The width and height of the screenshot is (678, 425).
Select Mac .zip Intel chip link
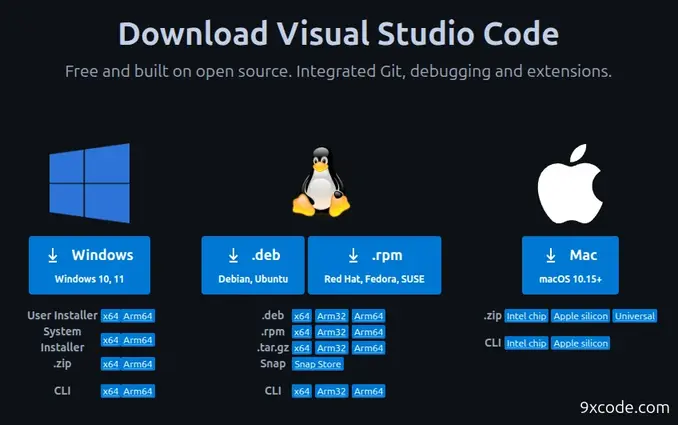coord(526,316)
